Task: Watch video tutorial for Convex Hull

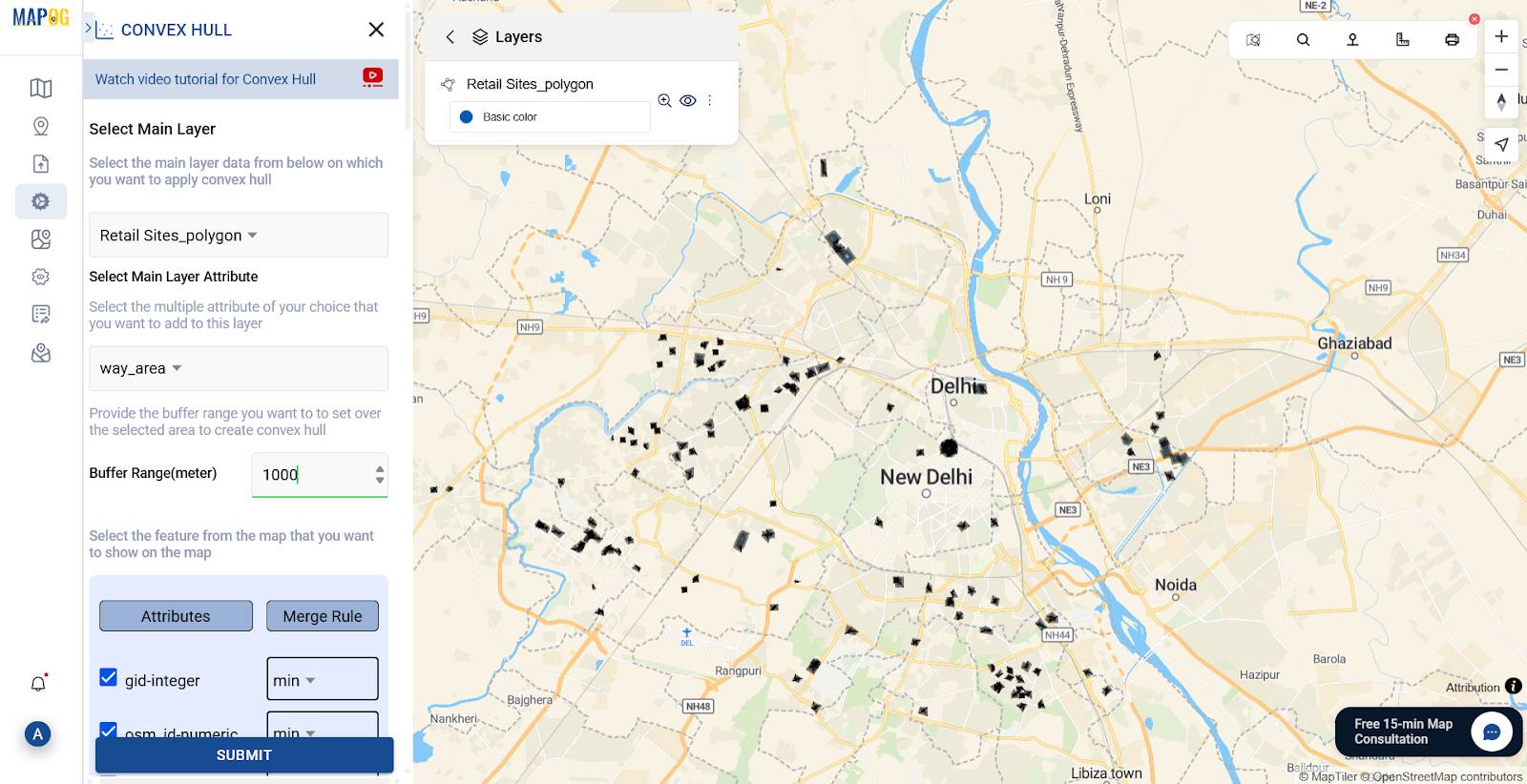Action: pyautogui.click(x=205, y=79)
